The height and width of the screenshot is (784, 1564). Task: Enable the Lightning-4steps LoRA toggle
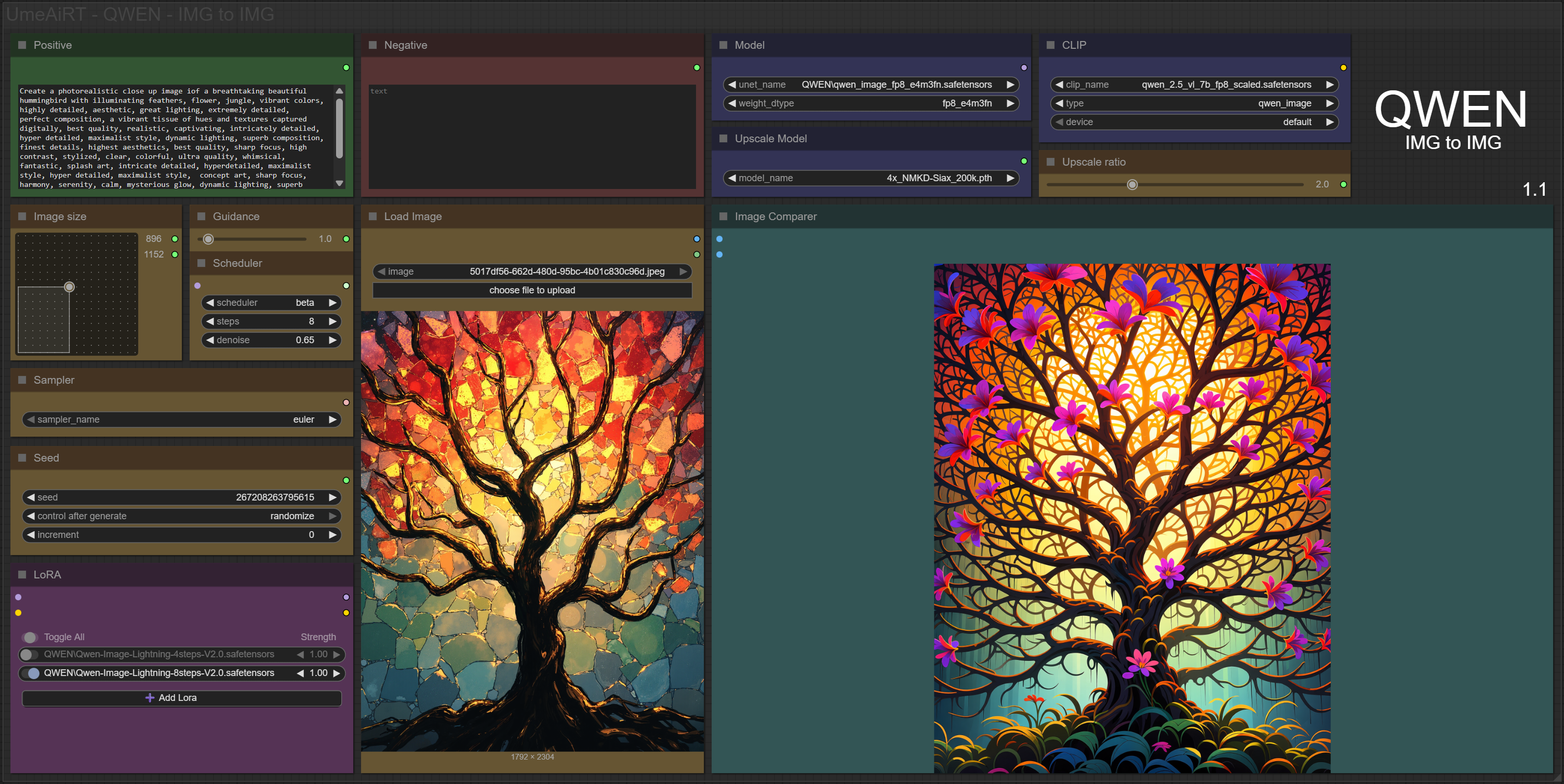[28, 654]
